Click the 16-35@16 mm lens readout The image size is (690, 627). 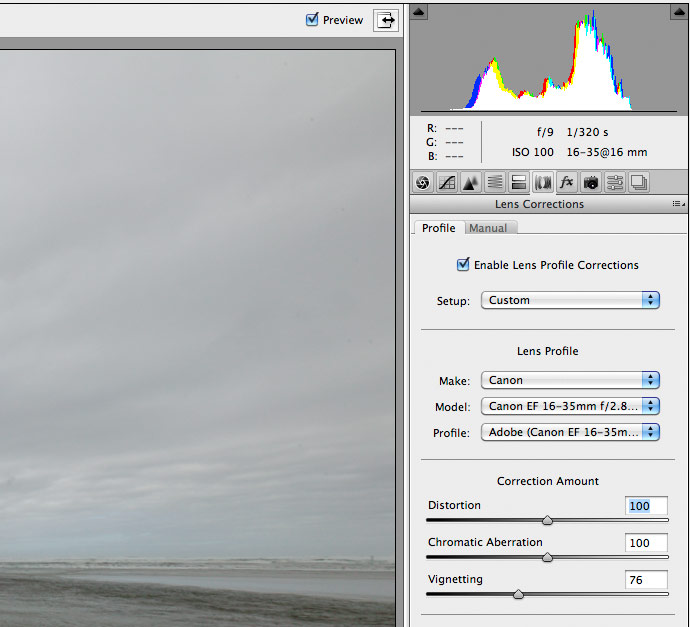pyautogui.click(x=606, y=152)
